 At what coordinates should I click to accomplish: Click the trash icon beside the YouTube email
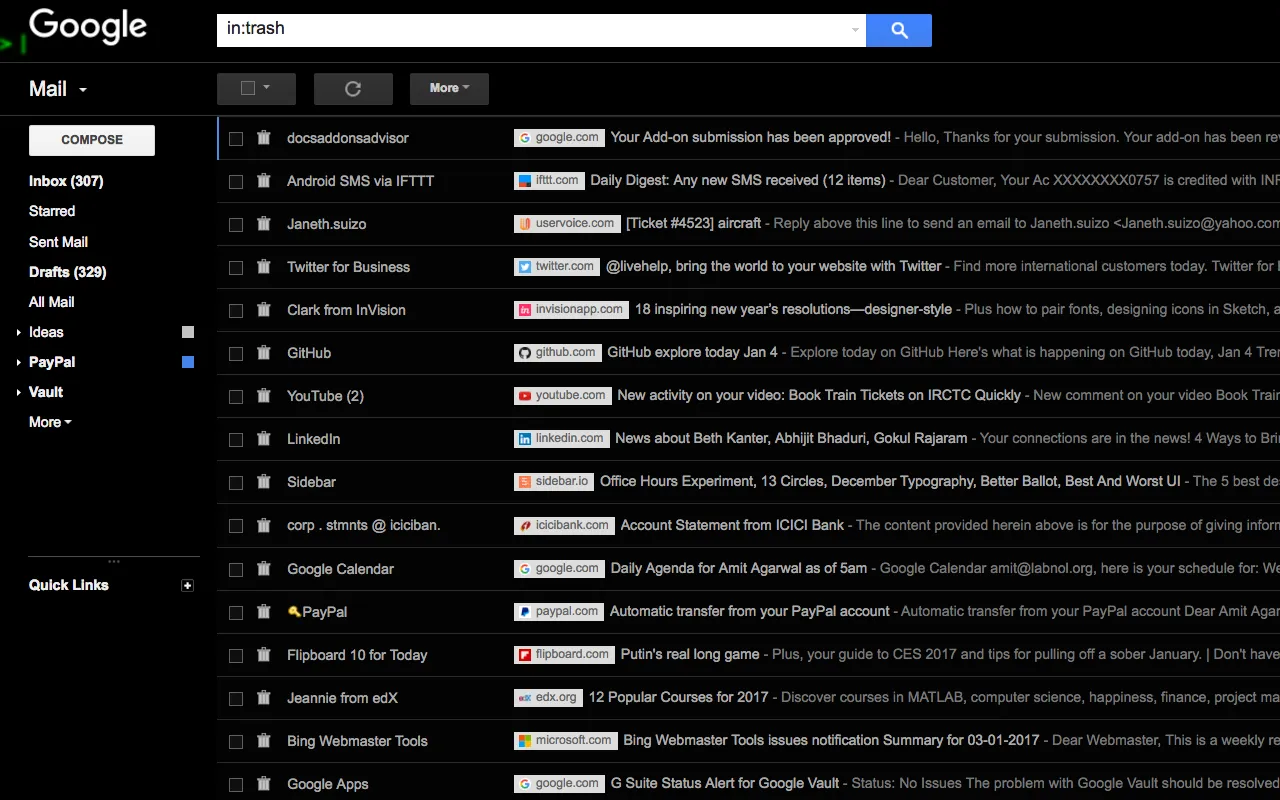point(263,395)
